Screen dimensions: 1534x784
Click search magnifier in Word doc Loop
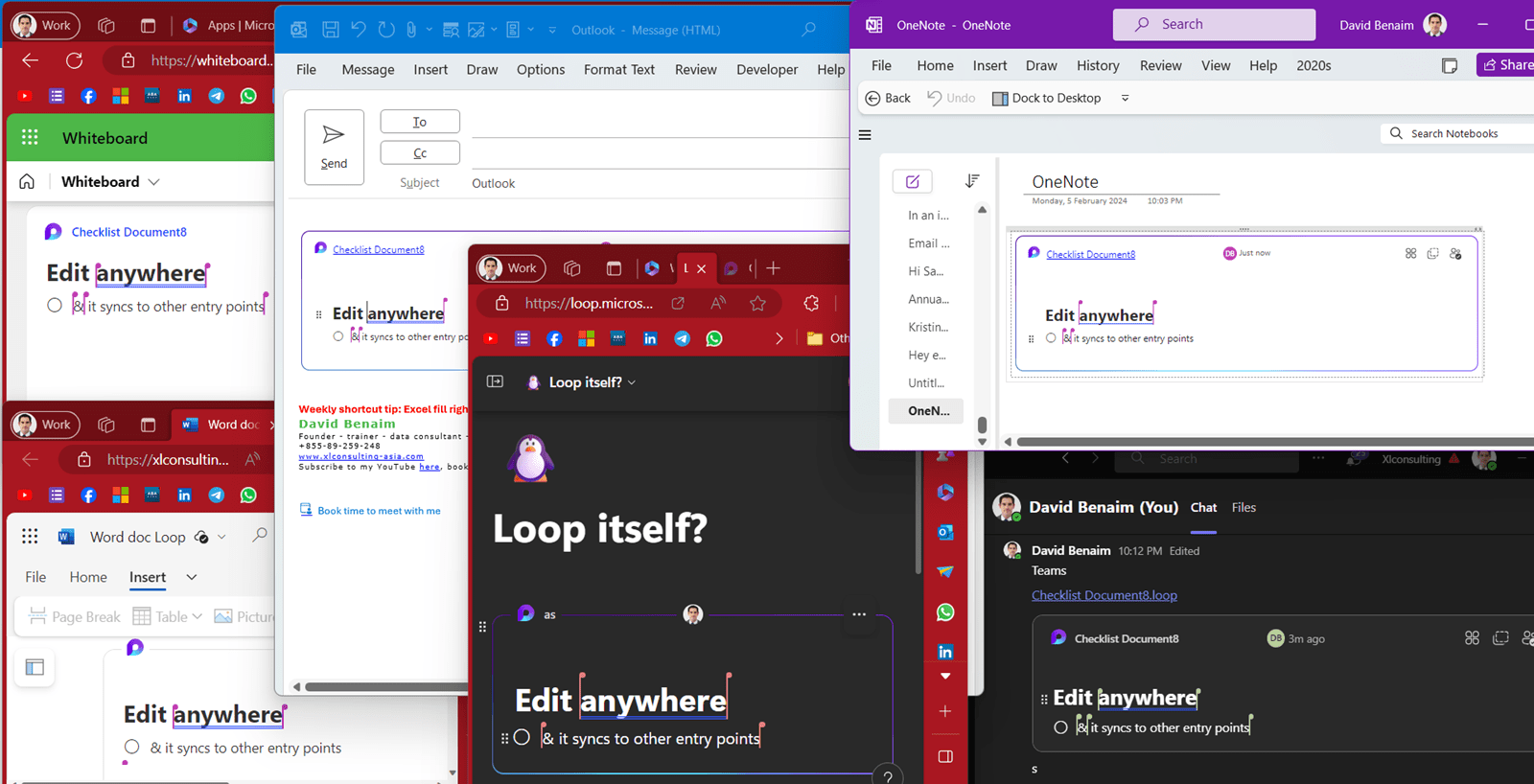(260, 536)
